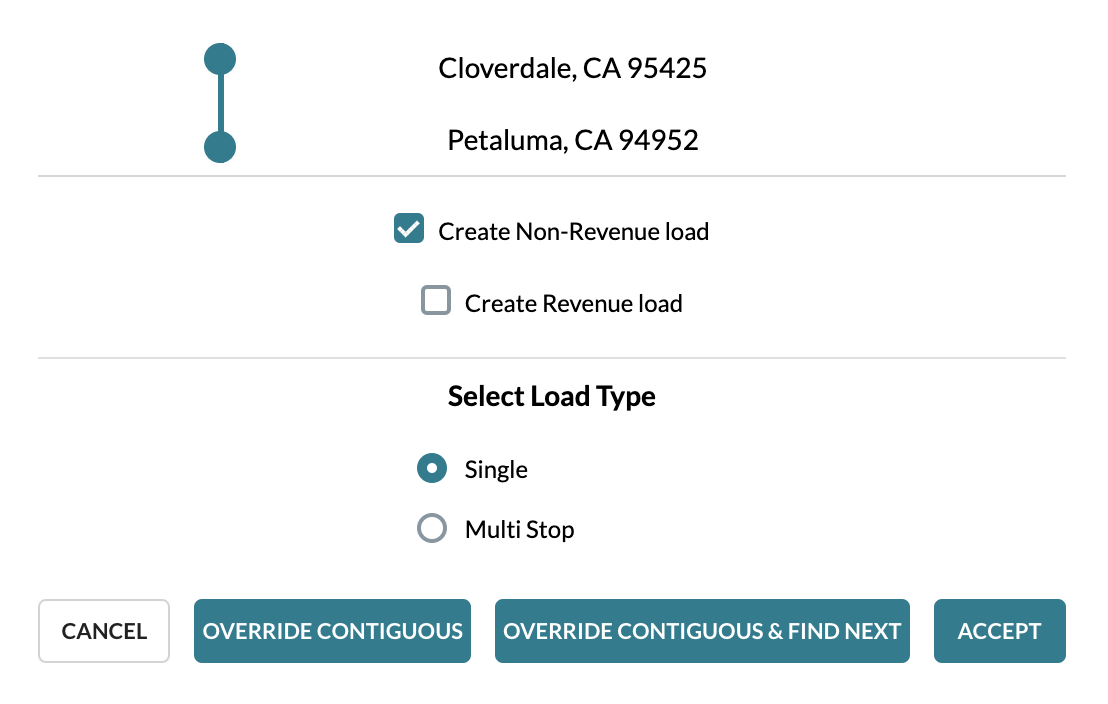Click the filled Single radio indicator icon
This screenshot has height=704, width=1108.
pos(431,468)
